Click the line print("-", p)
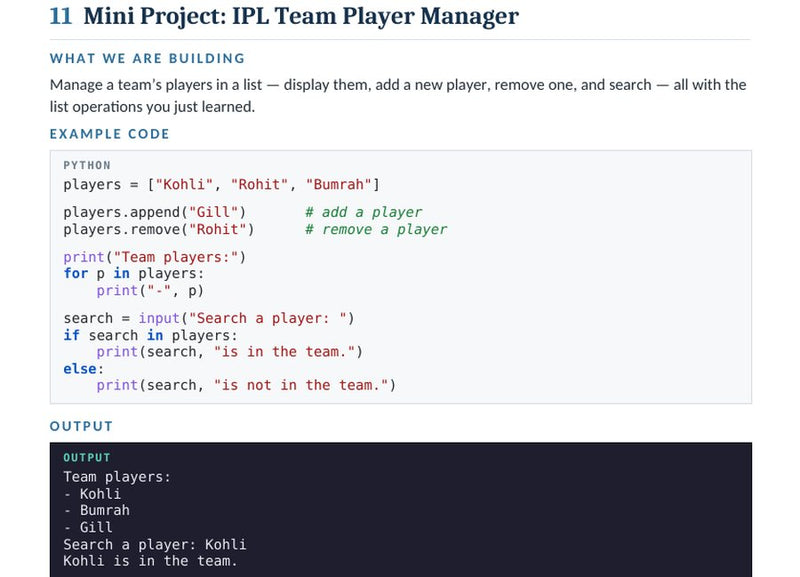 [x=150, y=290]
